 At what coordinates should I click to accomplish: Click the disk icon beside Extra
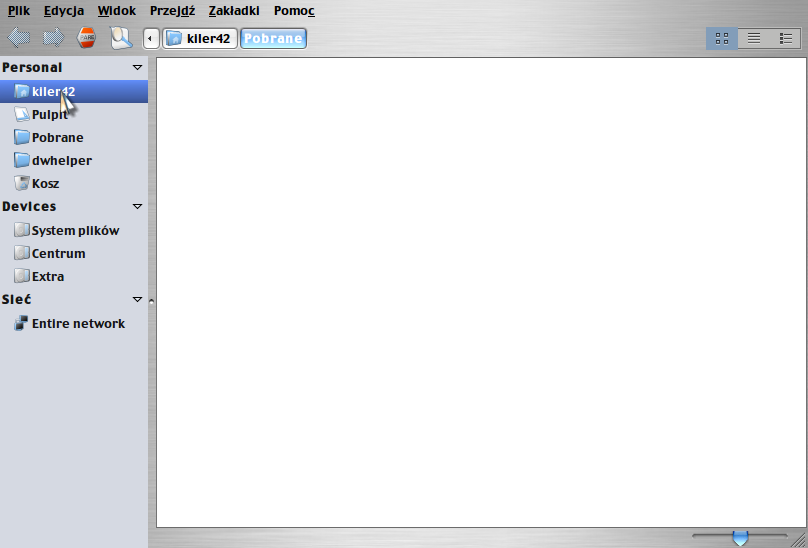coord(22,276)
